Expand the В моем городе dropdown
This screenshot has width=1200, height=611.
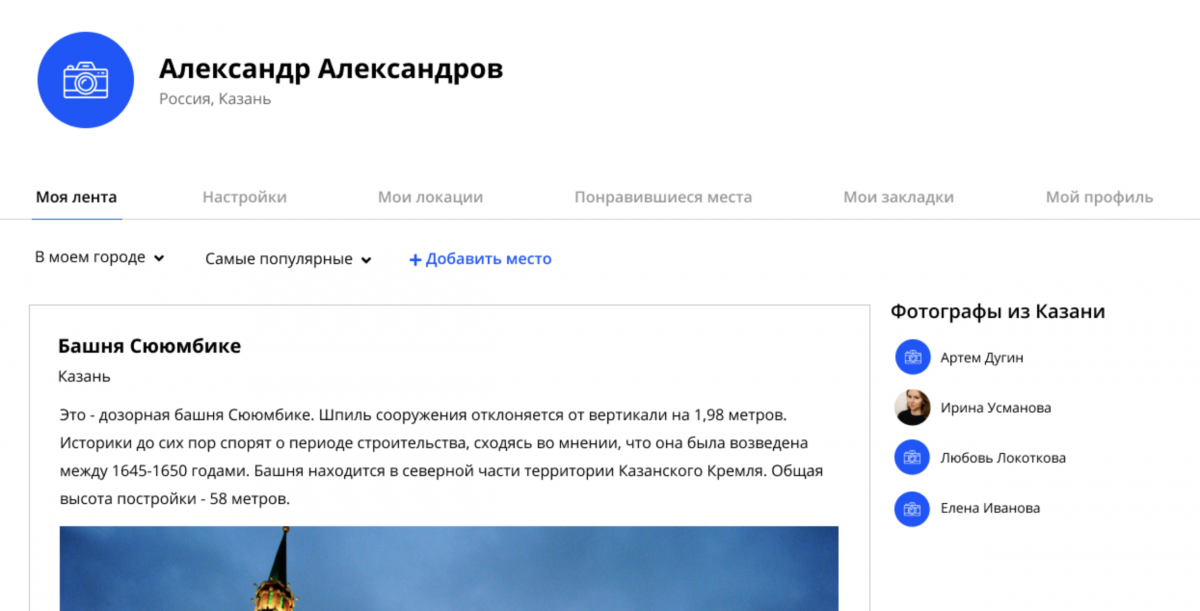pos(99,258)
